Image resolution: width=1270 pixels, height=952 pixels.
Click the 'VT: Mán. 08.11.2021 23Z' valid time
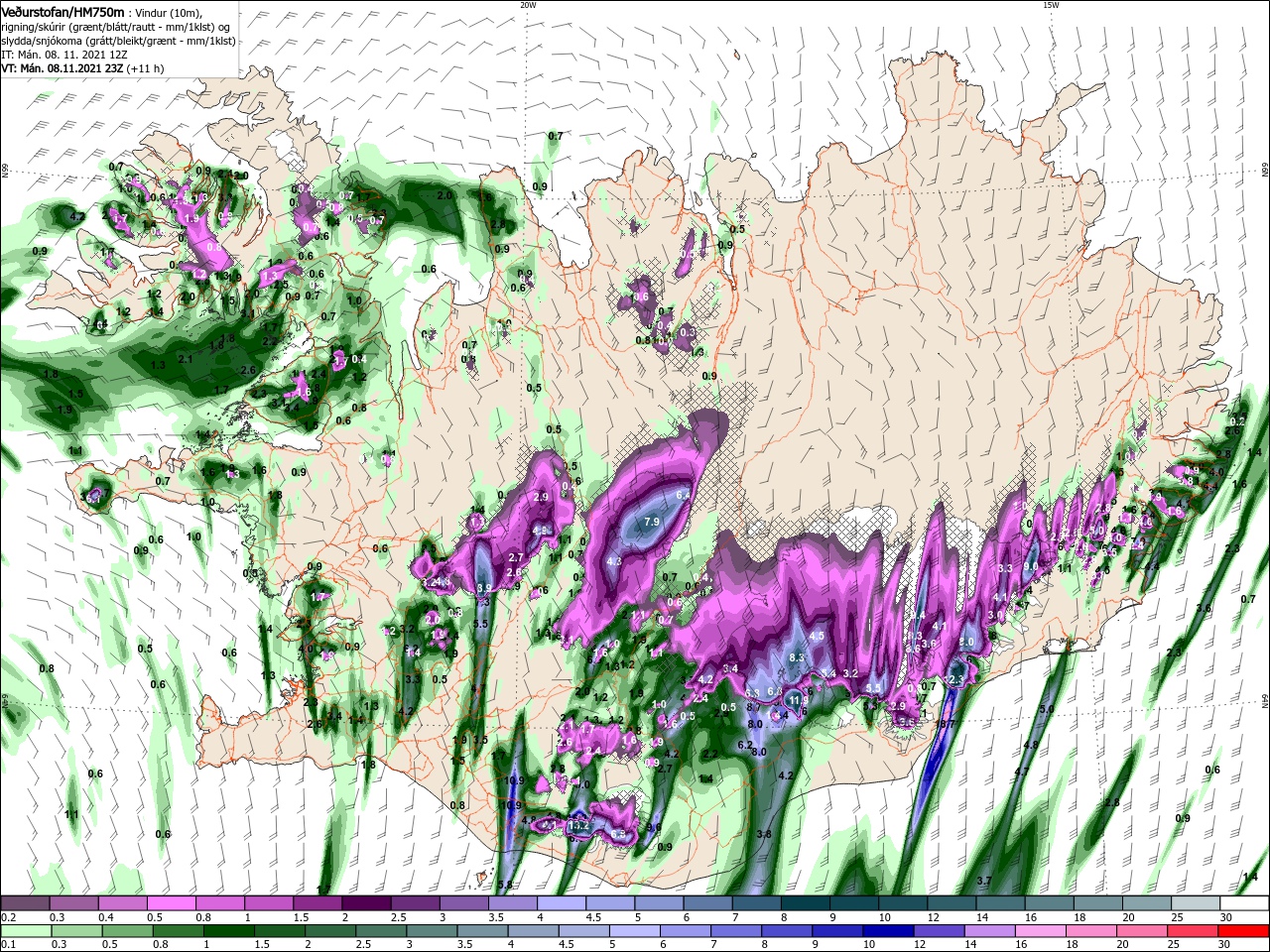pos(61,68)
